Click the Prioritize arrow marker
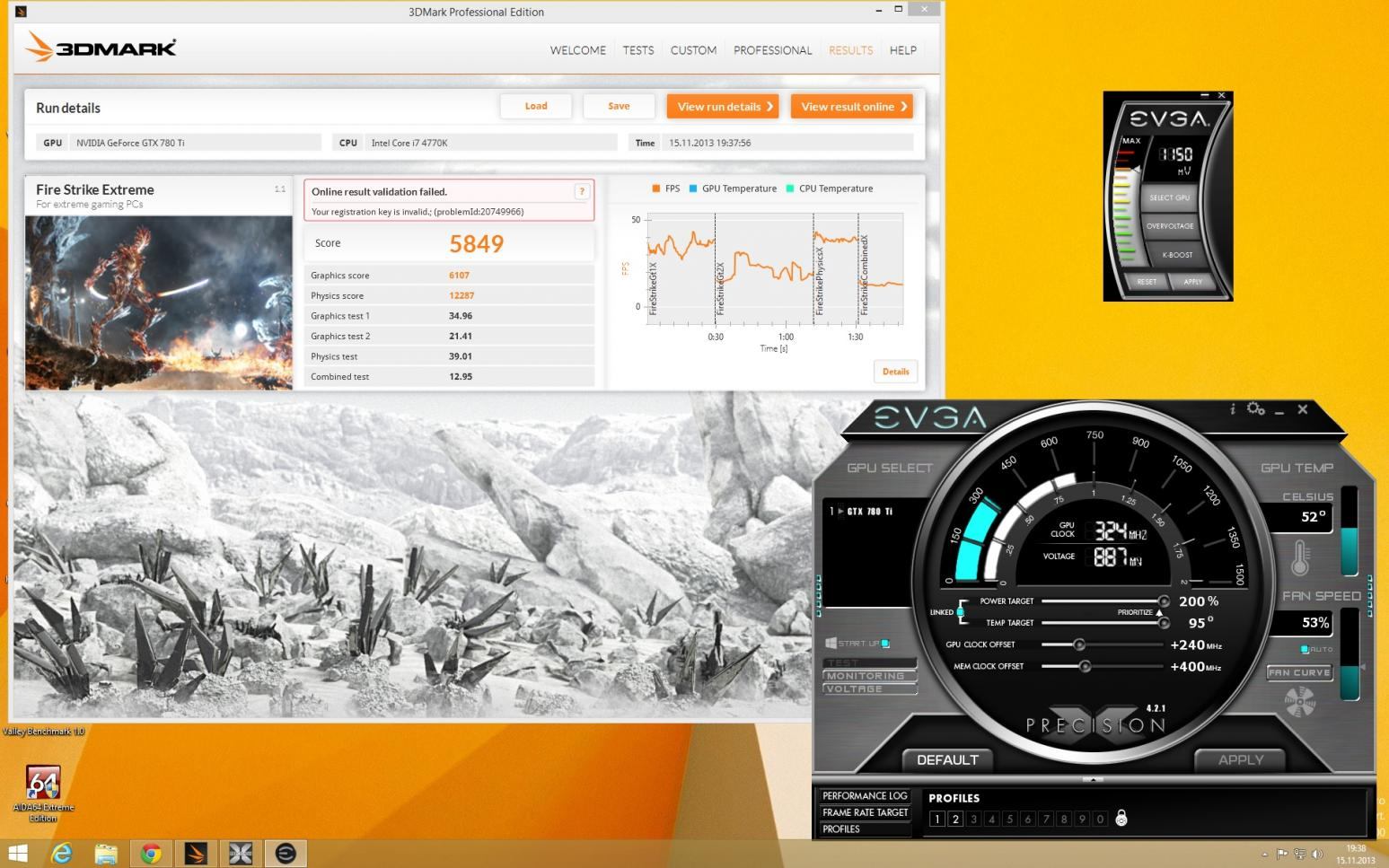Viewport: 1389px width, 868px height. tap(1159, 612)
